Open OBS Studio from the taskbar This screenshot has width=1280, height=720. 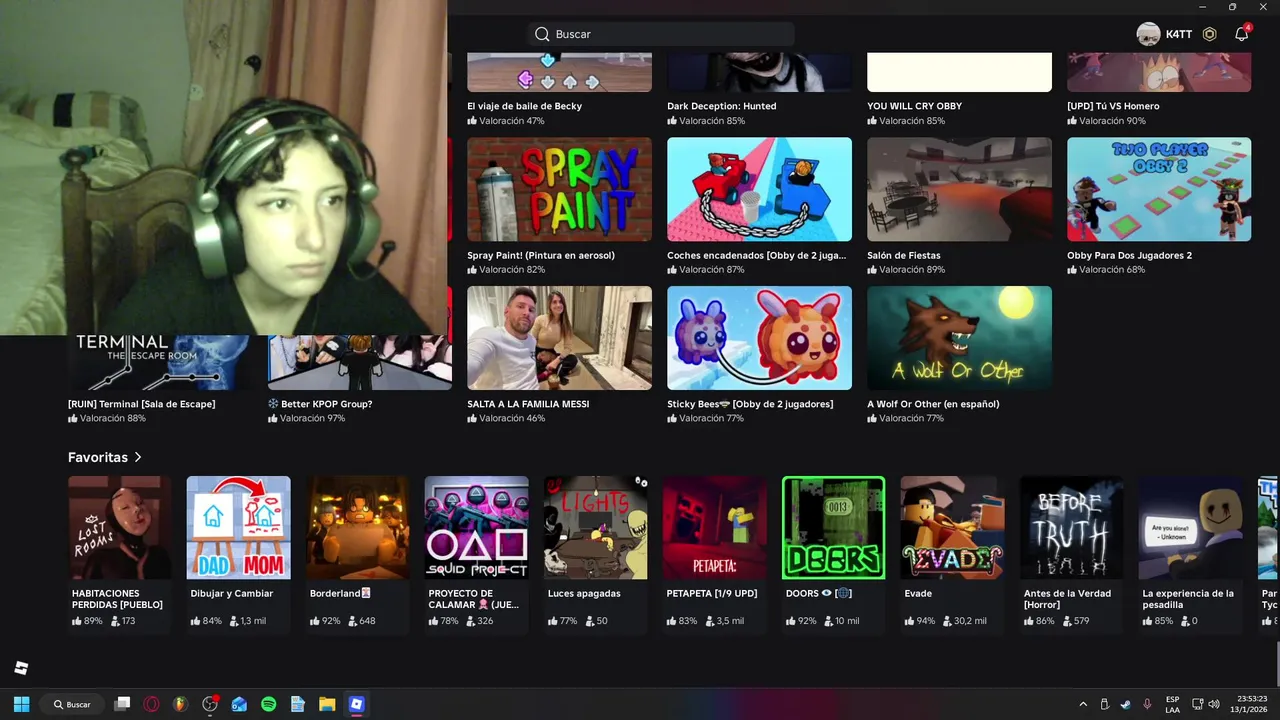(x=210, y=704)
